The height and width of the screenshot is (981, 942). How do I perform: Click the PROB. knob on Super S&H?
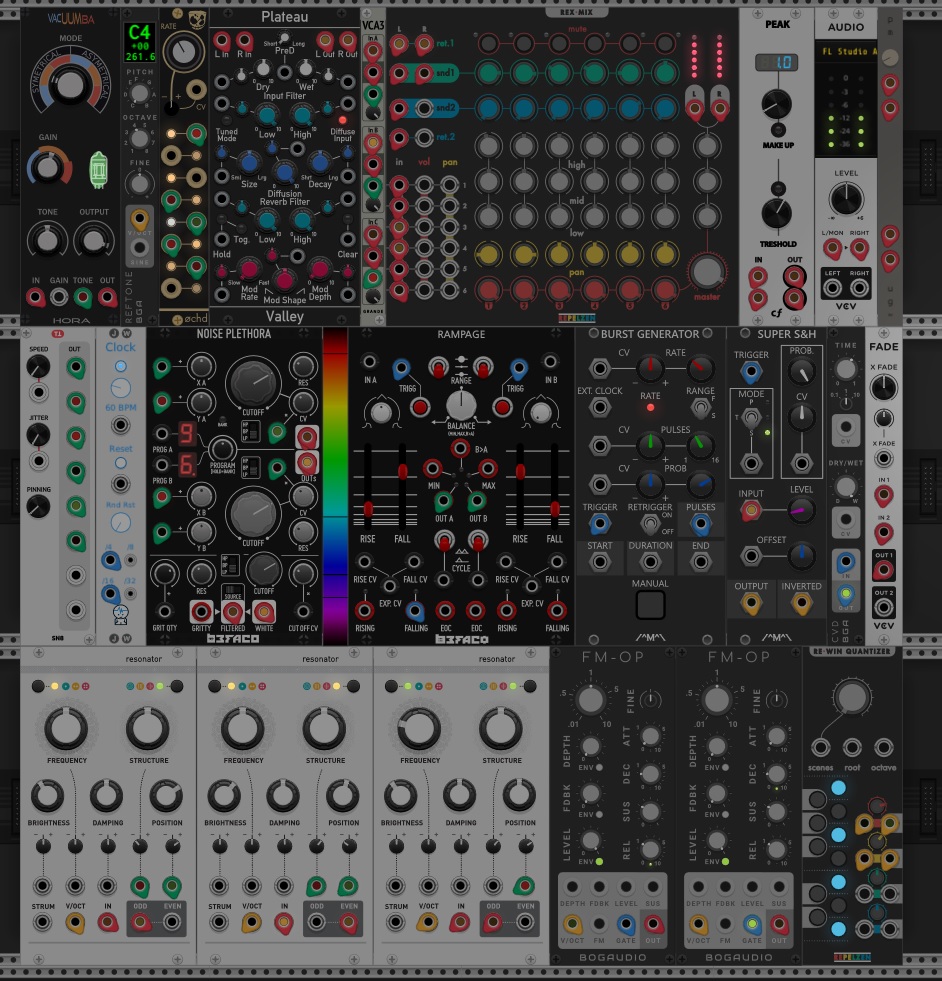801,372
